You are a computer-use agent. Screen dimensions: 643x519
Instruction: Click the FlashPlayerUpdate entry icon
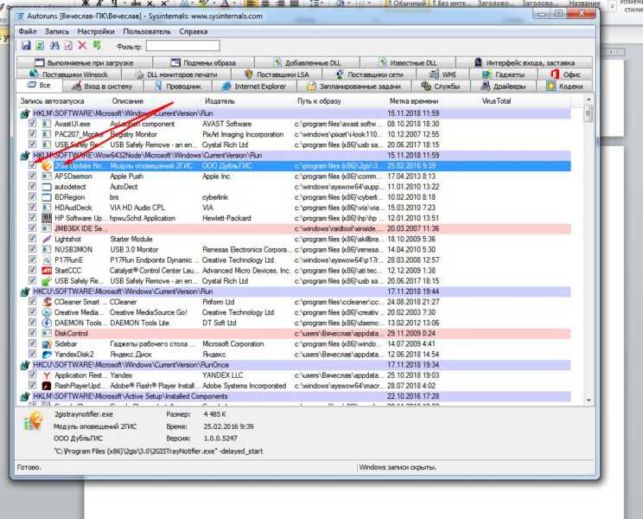click(46, 386)
